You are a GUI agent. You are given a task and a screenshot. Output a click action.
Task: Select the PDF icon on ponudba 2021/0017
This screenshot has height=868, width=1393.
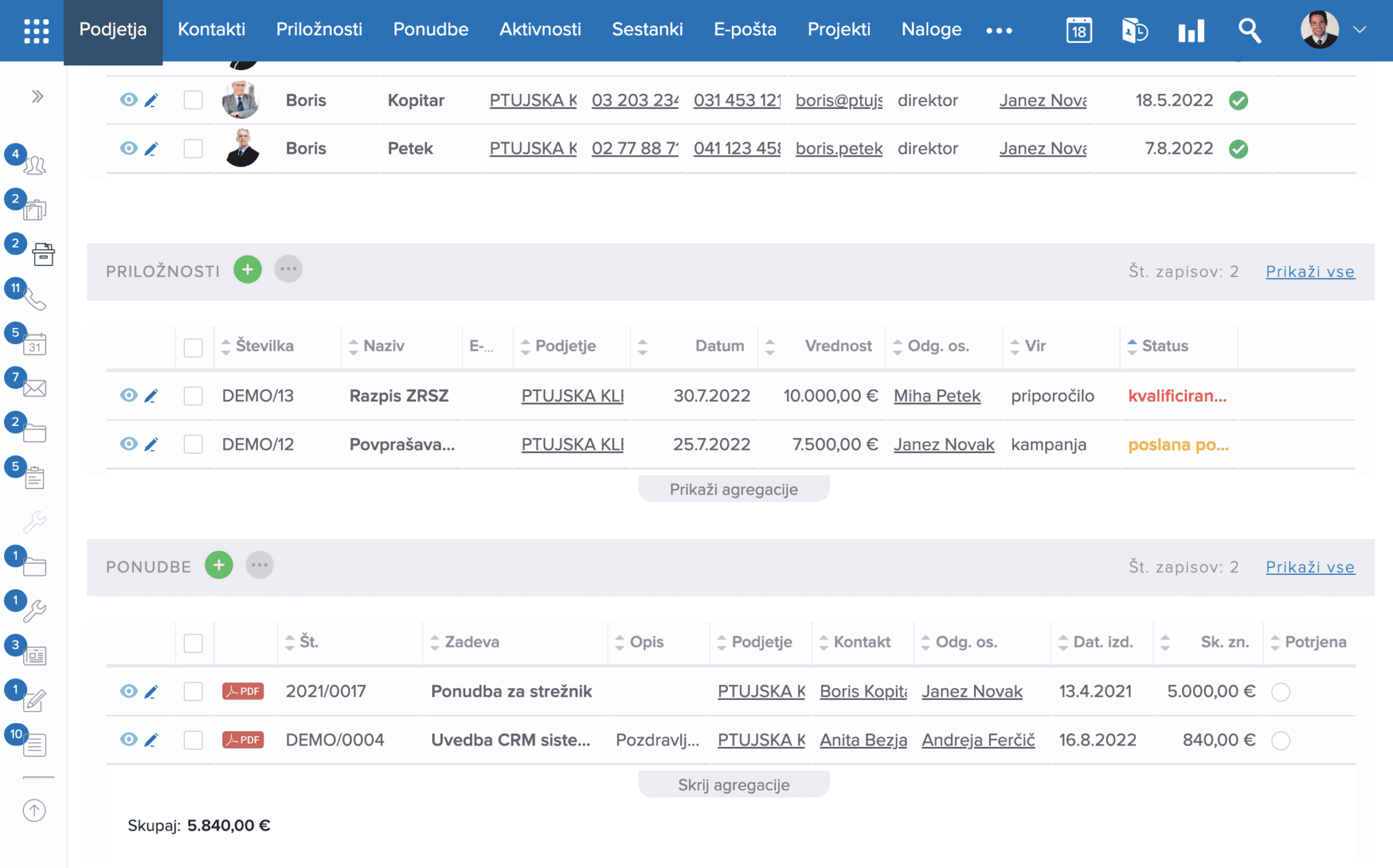tap(242, 691)
